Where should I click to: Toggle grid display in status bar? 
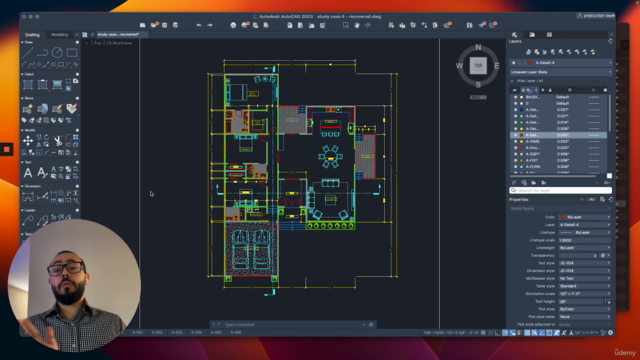click(x=483, y=333)
